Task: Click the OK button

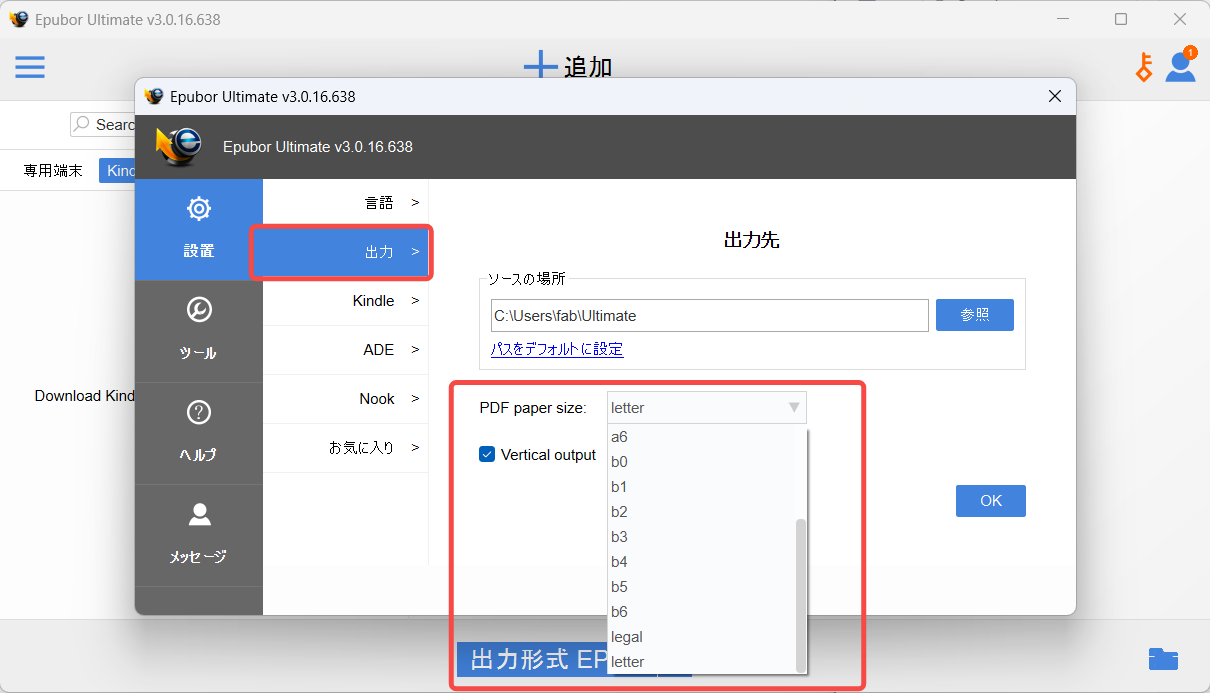Action: coord(991,501)
